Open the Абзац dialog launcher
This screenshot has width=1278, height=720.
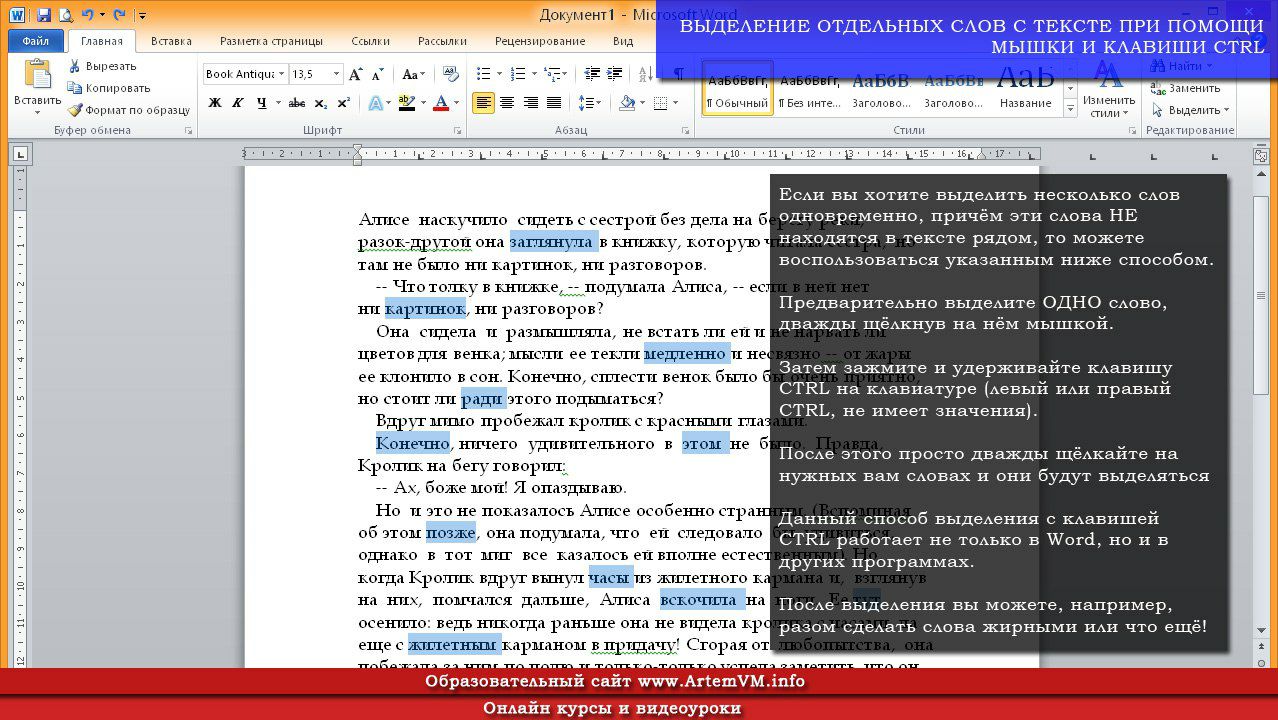[x=687, y=131]
